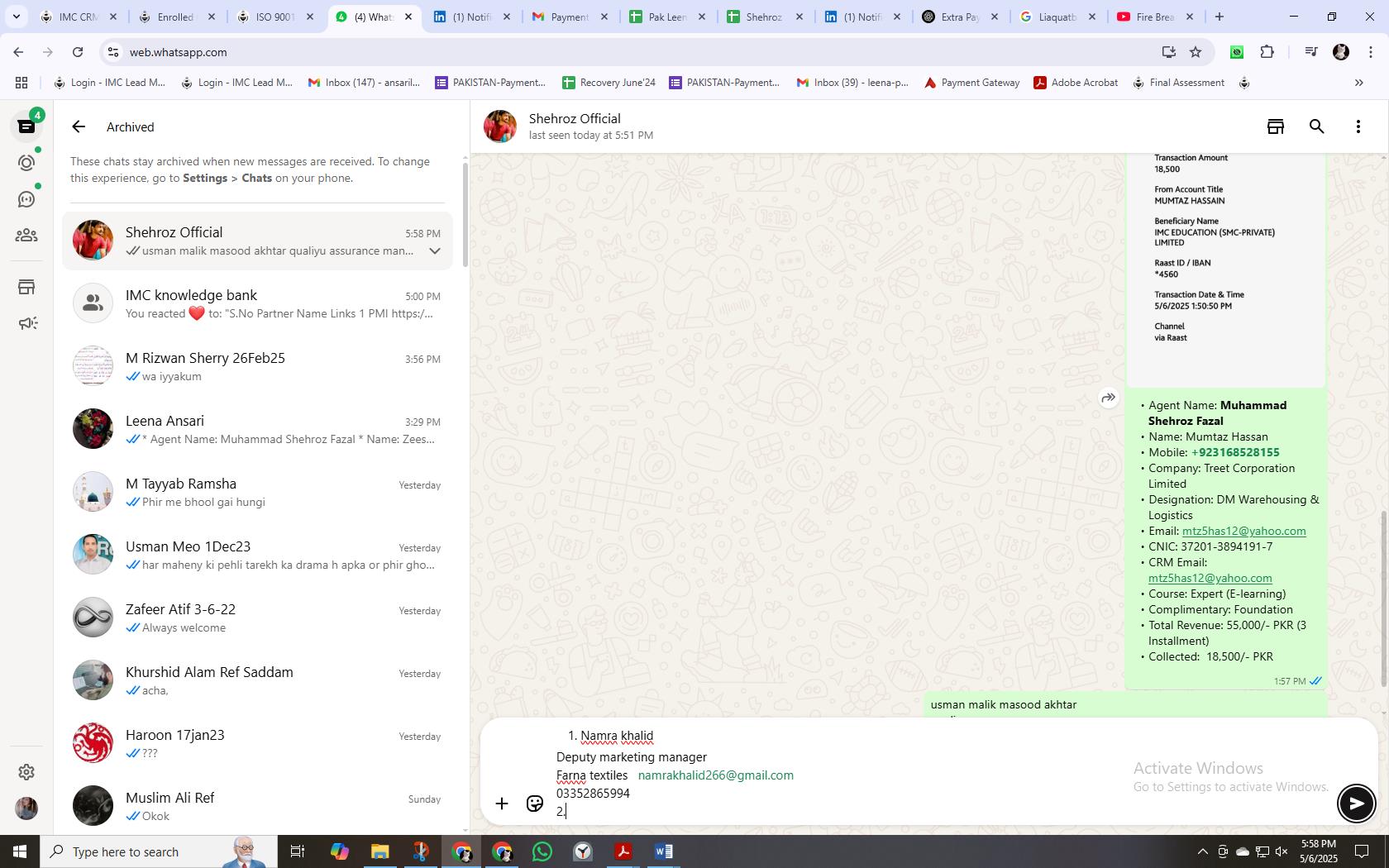Screen dimensions: 1389x868
Task: Open Chrome menu three dots
Action: click(x=1371, y=52)
